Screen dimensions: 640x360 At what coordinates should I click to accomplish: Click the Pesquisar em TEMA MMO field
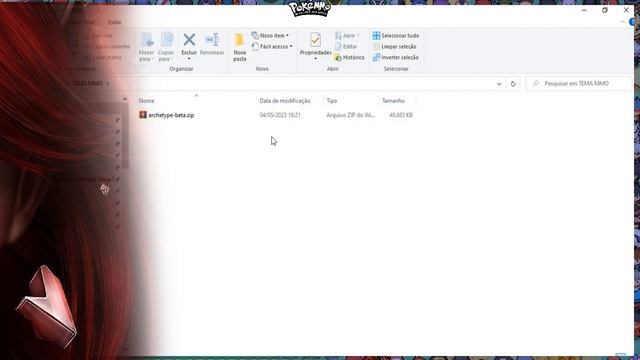[579, 83]
